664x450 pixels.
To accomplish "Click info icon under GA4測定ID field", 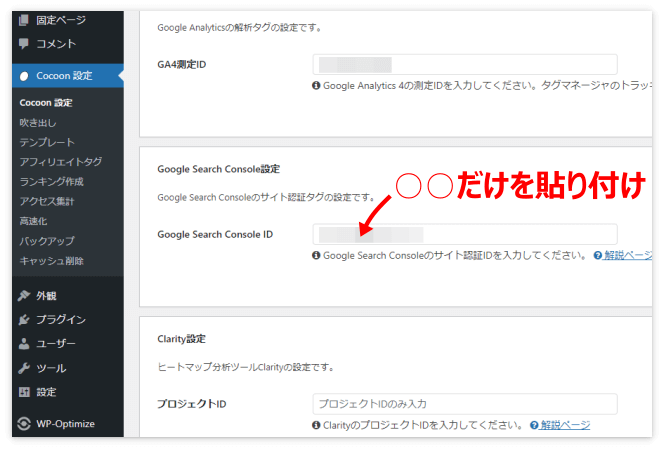I will (x=316, y=86).
